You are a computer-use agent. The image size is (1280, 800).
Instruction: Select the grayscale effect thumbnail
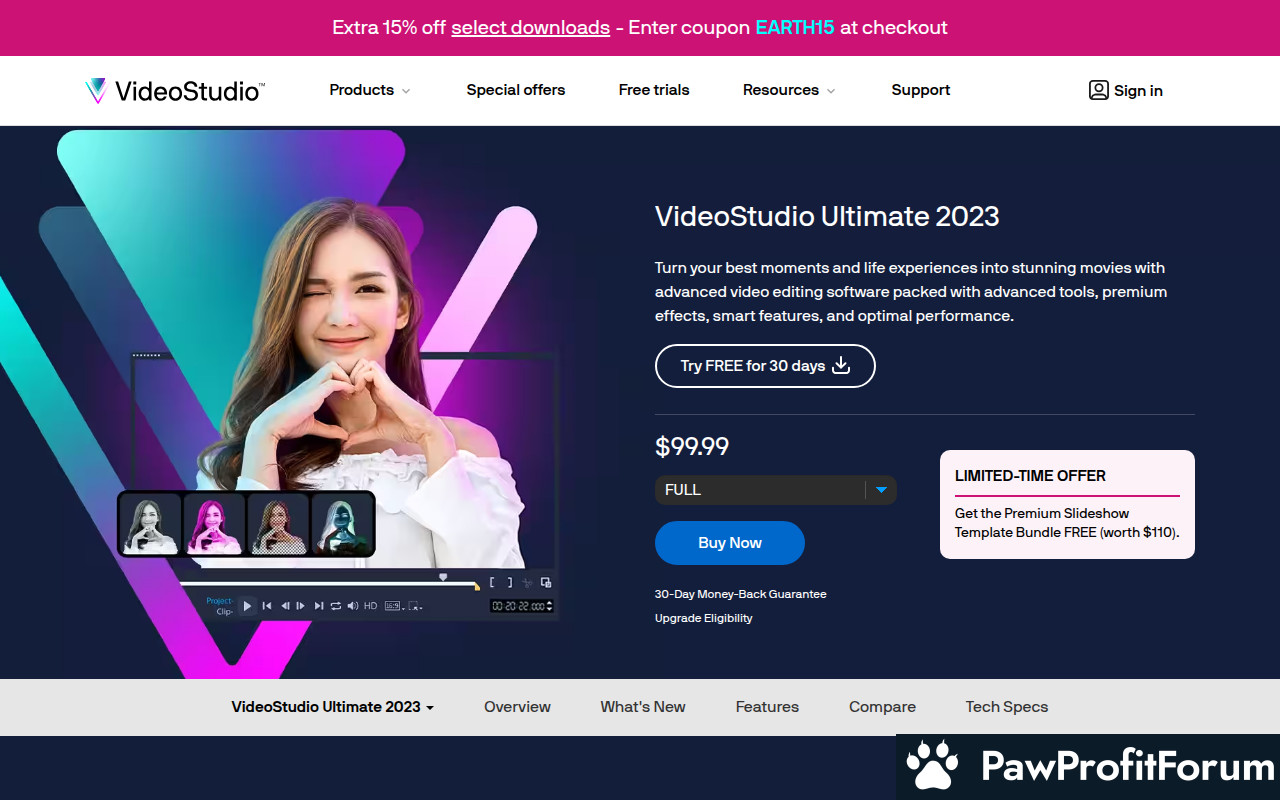tap(150, 524)
